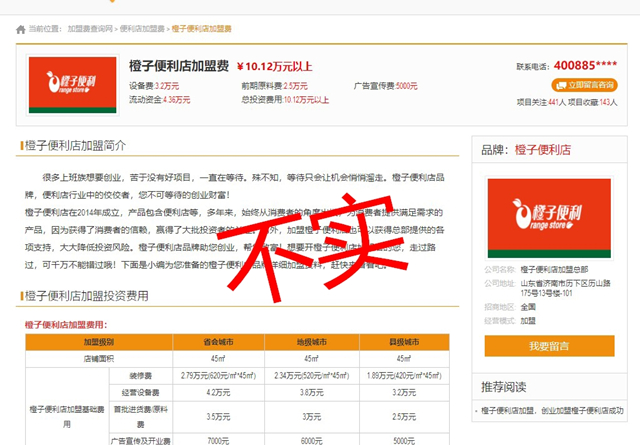Click the 橙子便利店加盟简介 section heading
Screen dimensions: 640x445
76,145
